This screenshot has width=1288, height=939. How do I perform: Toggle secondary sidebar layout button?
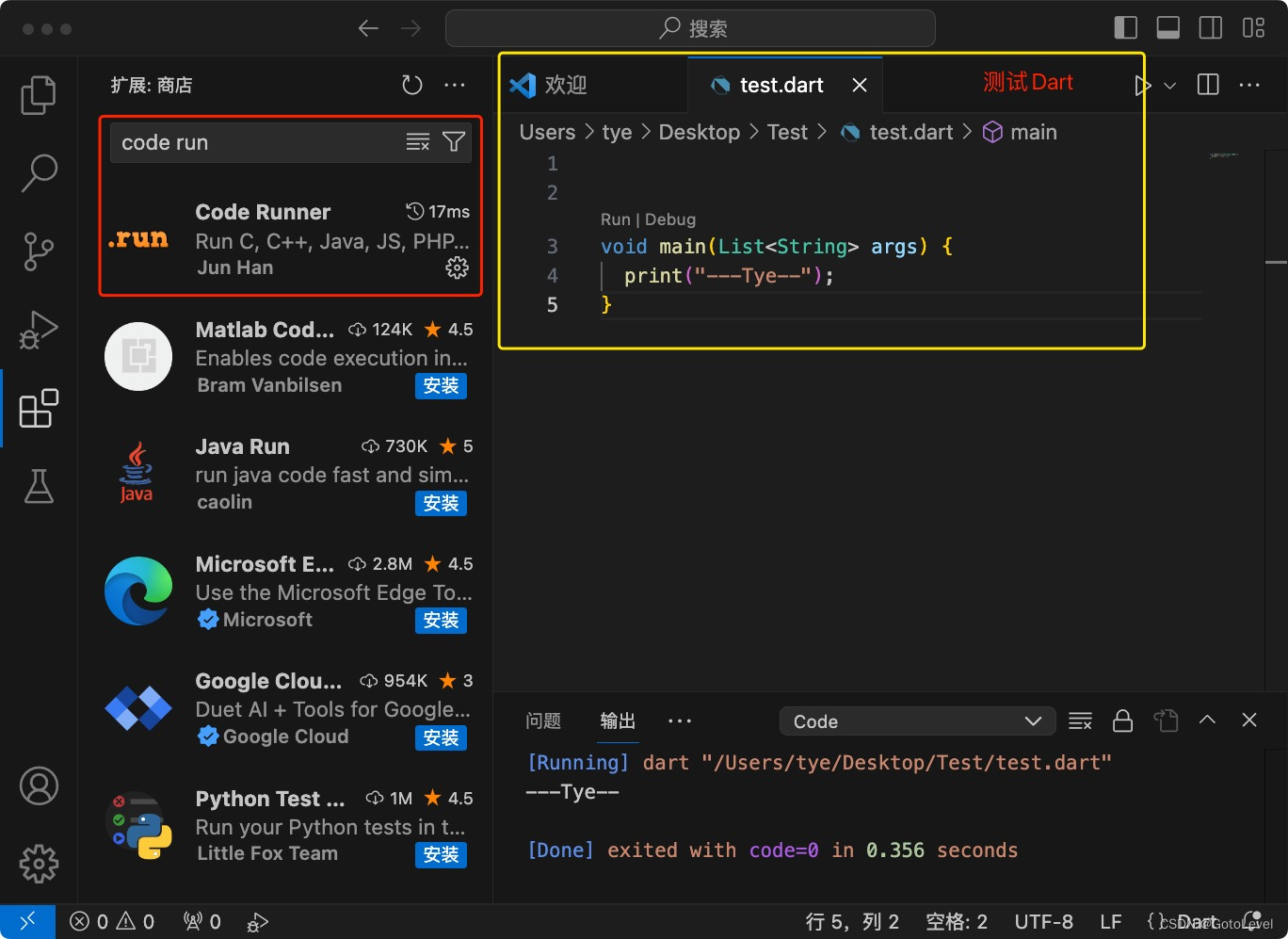point(1211,28)
